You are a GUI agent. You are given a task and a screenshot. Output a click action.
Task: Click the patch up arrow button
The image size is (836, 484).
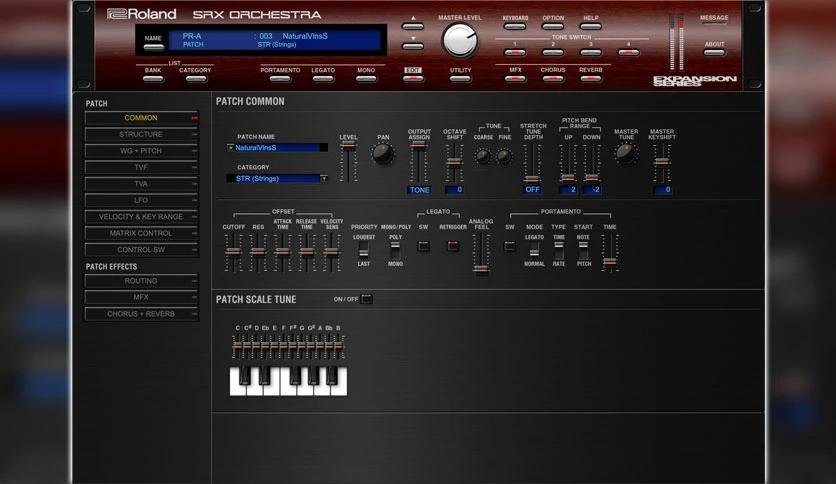point(413,26)
